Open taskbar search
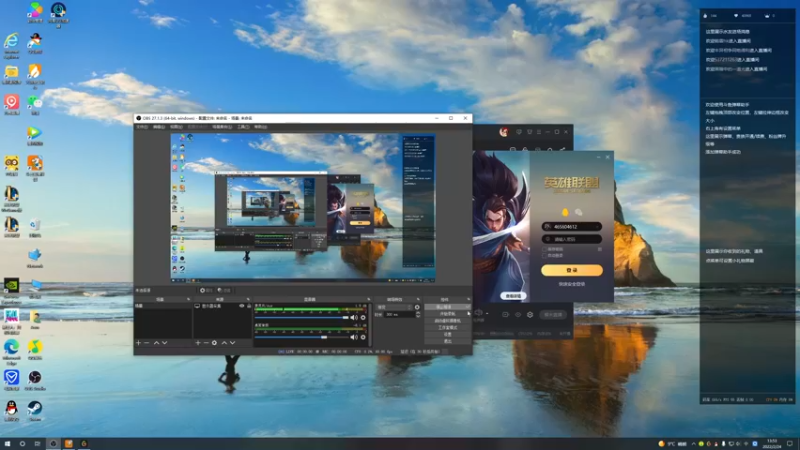The width and height of the screenshot is (800, 450). [x=22, y=443]
